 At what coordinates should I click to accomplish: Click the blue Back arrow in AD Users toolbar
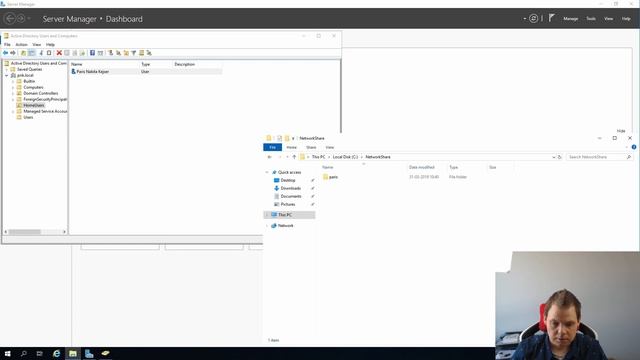coord(5,53)
